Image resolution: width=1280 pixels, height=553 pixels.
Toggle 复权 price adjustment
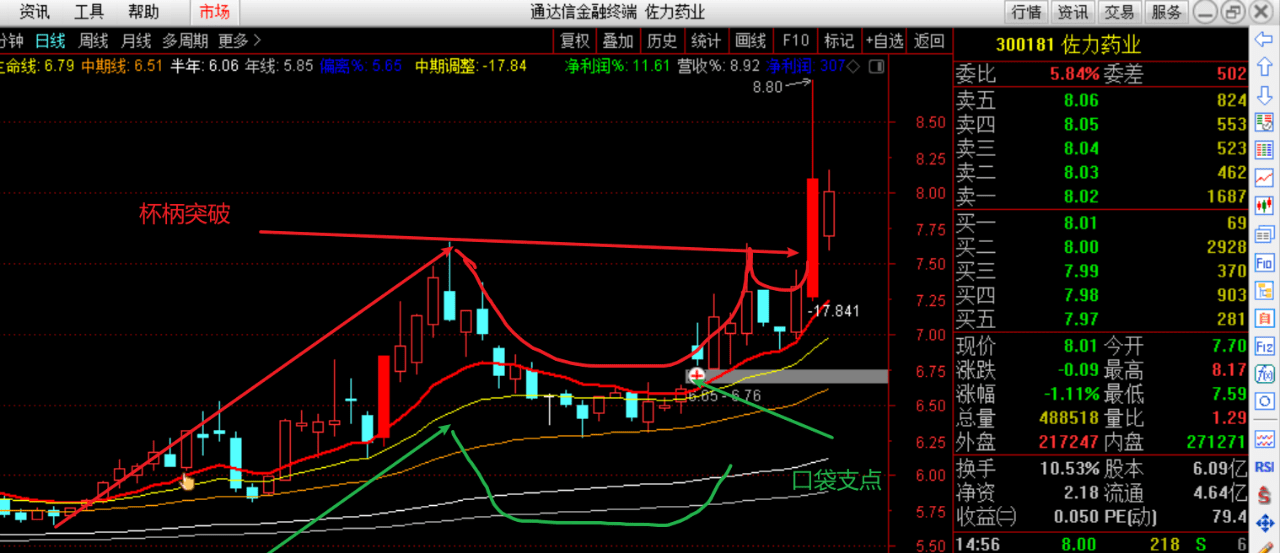(575, 40)
